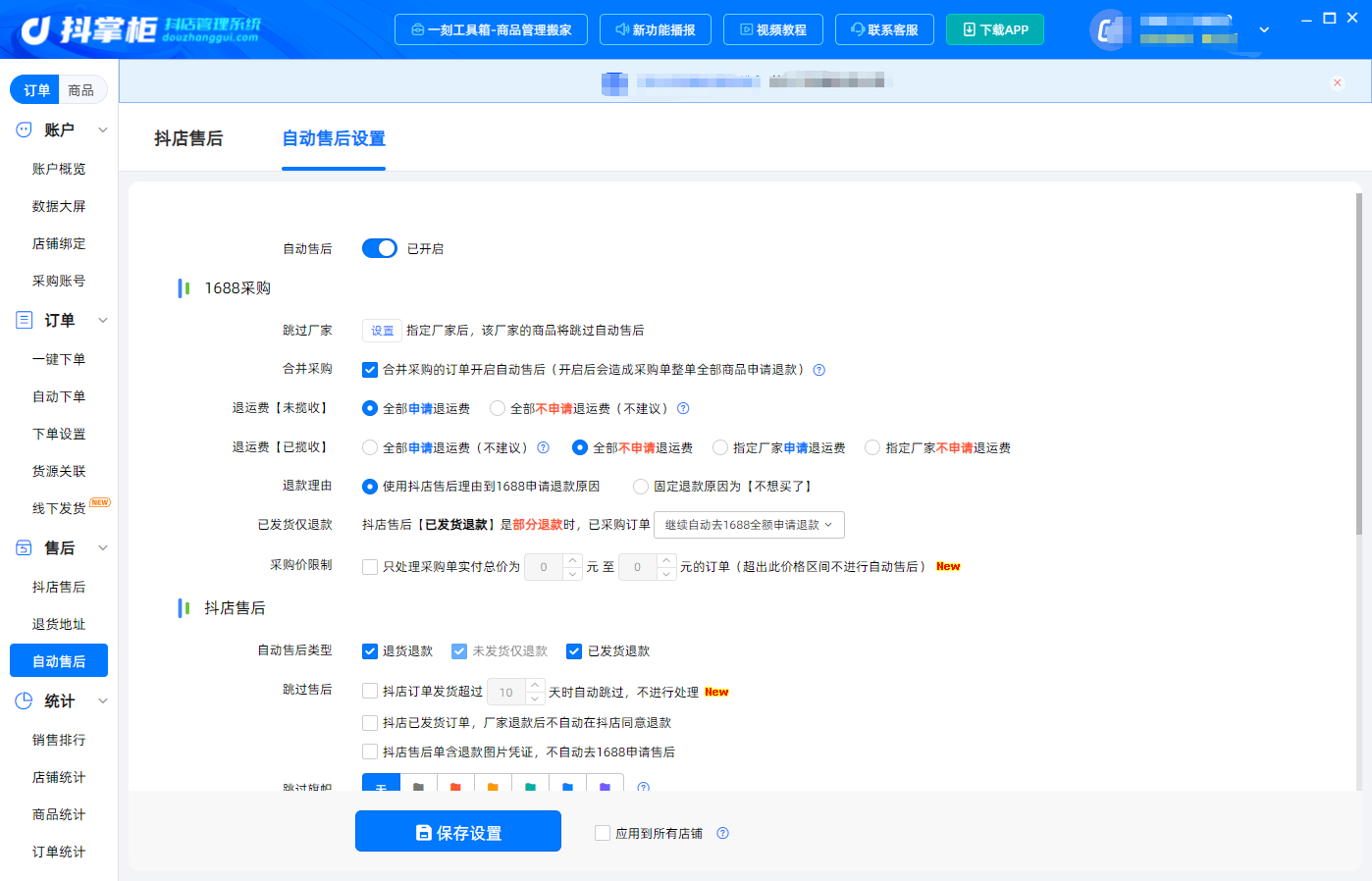Click the minimum purchase price input field
This screenshot has width=1372, height=881.
(x=544, y=567)
